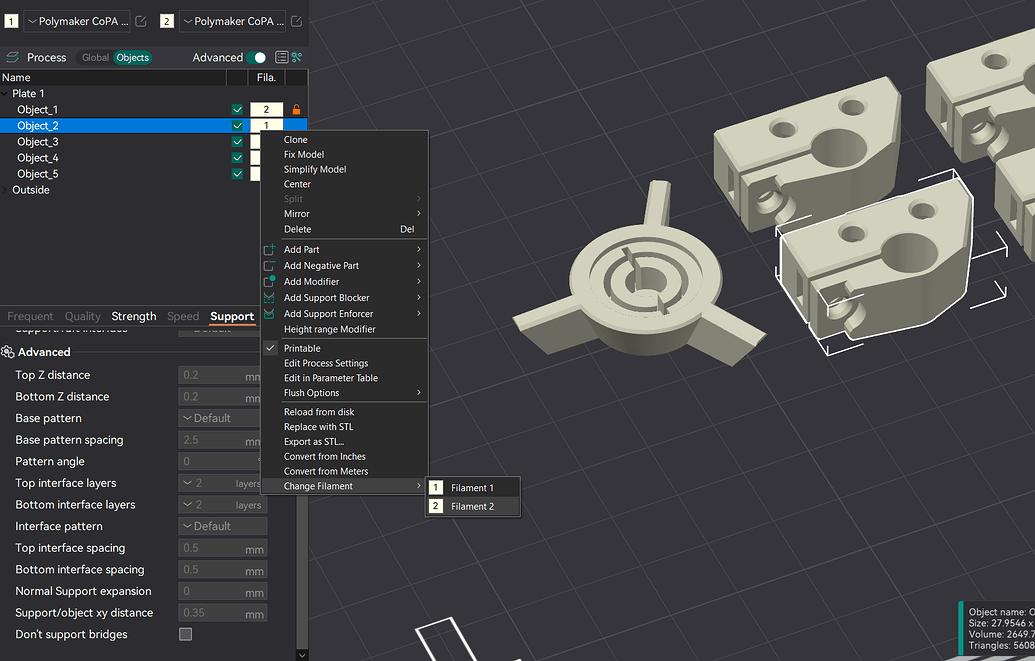The width and height of the screenshot is (1035, 661).
Task: Uncheck the Object_3 printable checkbox
Action: 237,141
